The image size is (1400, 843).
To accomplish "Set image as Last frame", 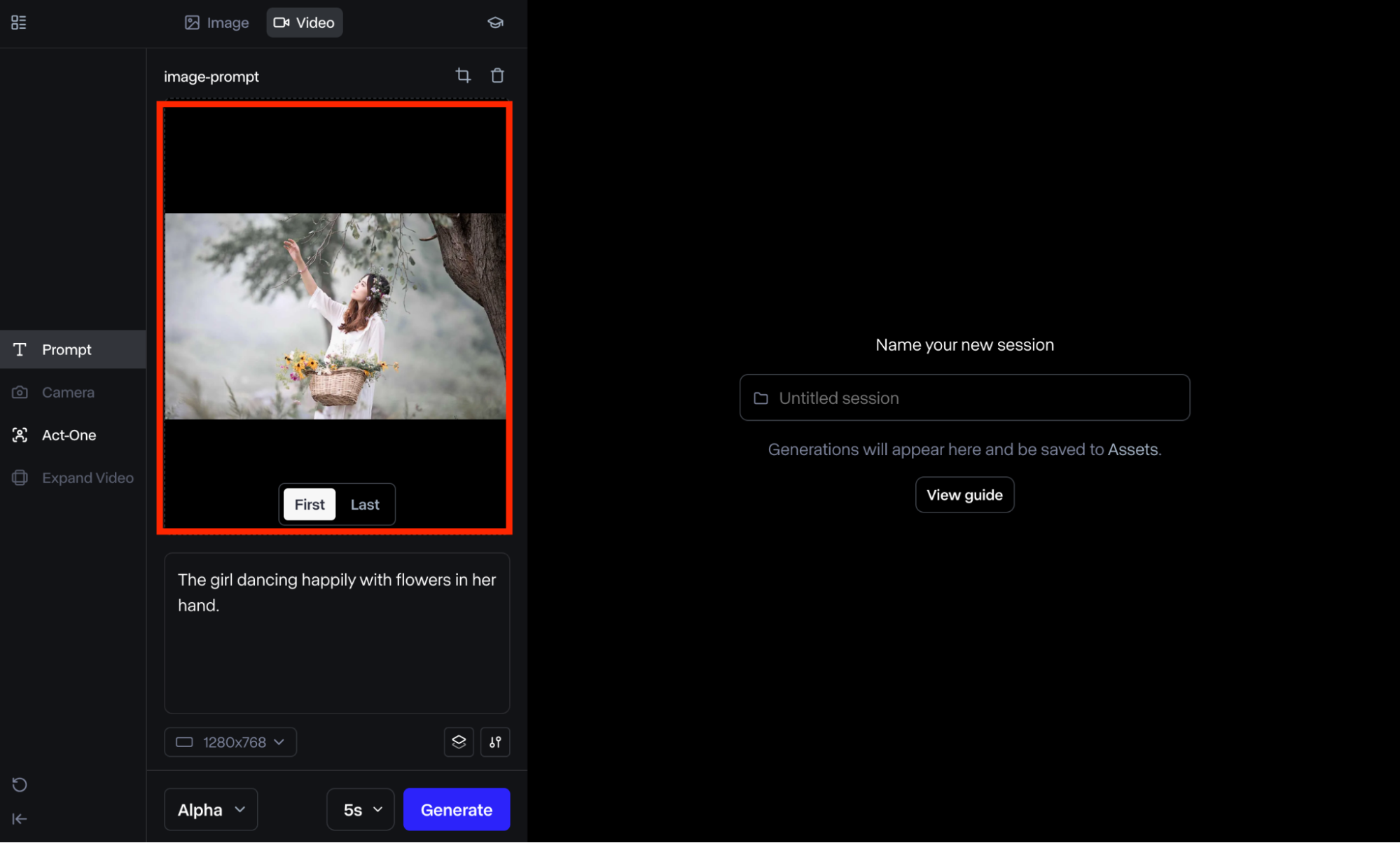I will [365, 504].
